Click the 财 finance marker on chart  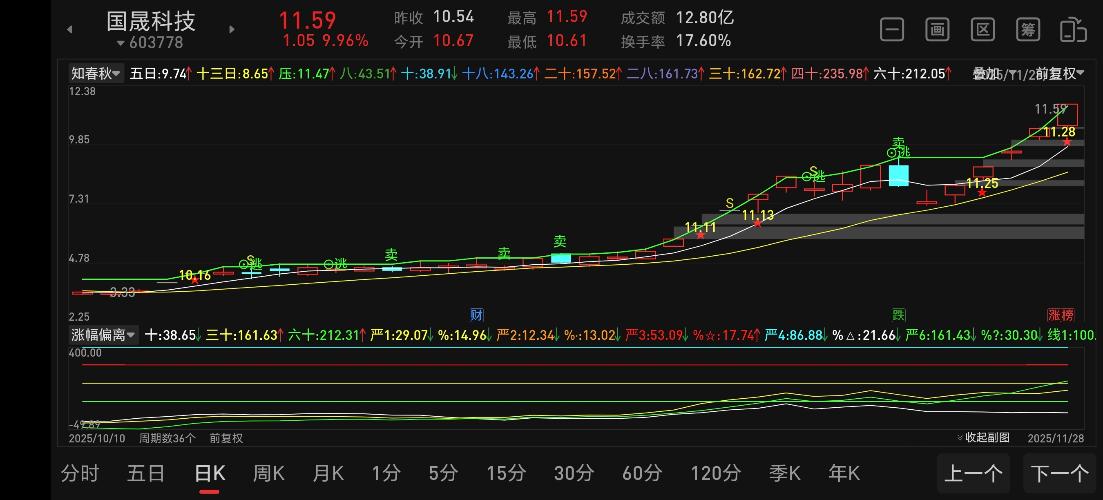(x=478, y=315)
